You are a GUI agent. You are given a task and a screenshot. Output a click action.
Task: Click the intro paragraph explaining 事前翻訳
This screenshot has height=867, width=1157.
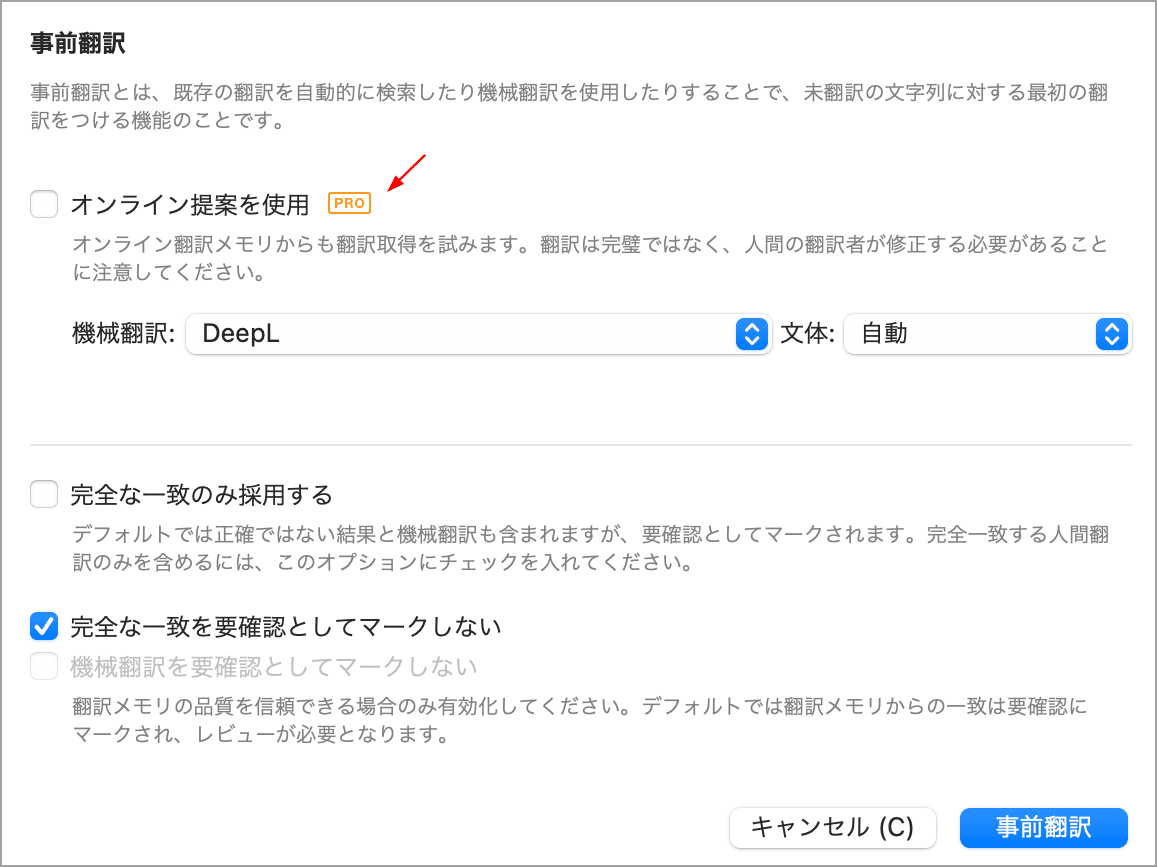(568, 107)
